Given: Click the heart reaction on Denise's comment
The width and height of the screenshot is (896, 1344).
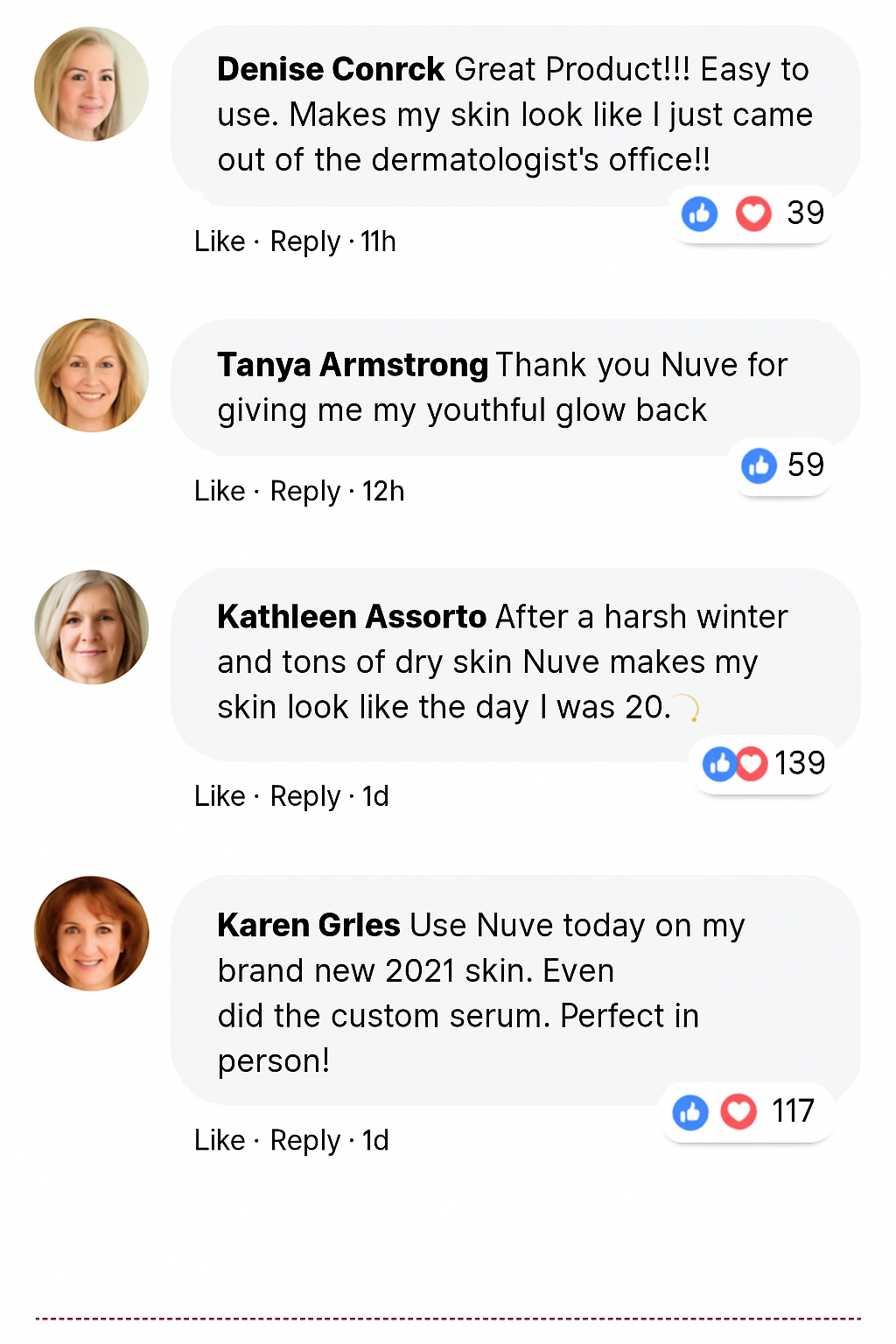Looking at the screenshot, I should 752,213.
